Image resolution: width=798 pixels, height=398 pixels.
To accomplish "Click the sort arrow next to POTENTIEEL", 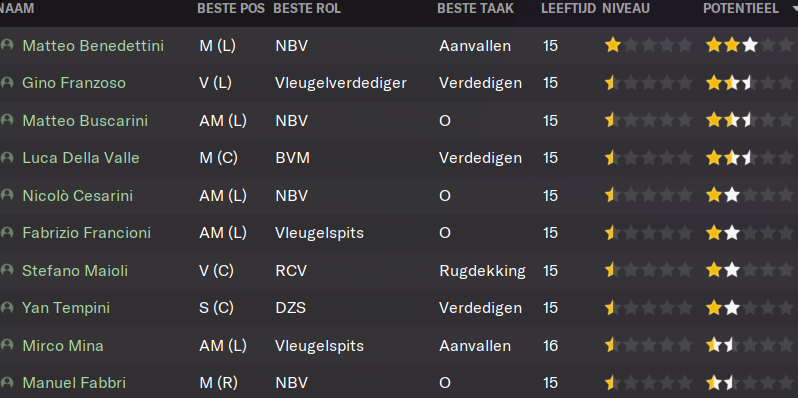I will [x=794, y=9].
